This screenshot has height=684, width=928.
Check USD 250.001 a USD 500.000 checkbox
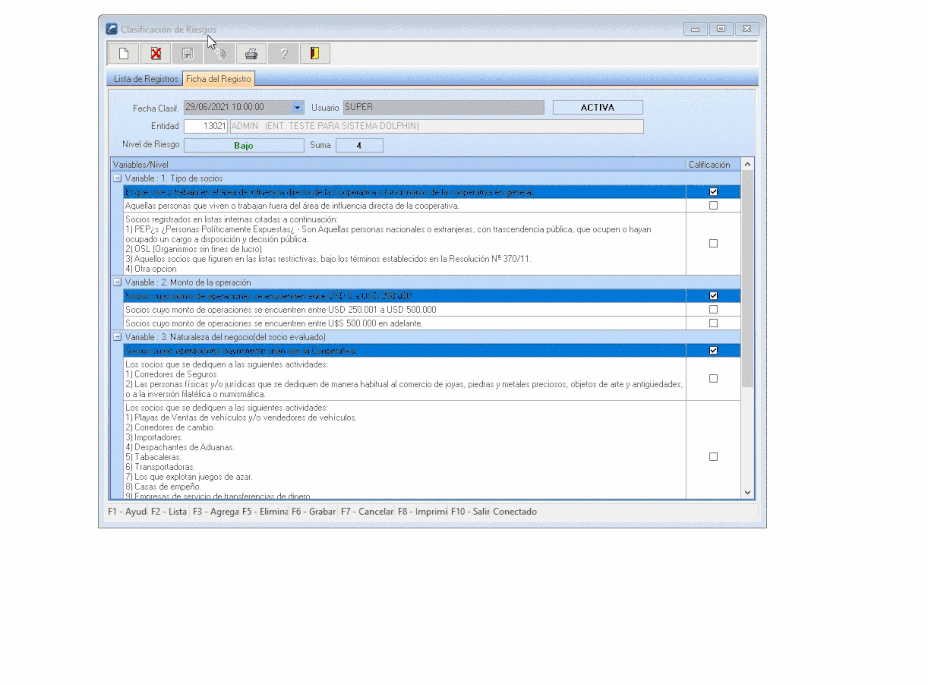tap(713, 309)
